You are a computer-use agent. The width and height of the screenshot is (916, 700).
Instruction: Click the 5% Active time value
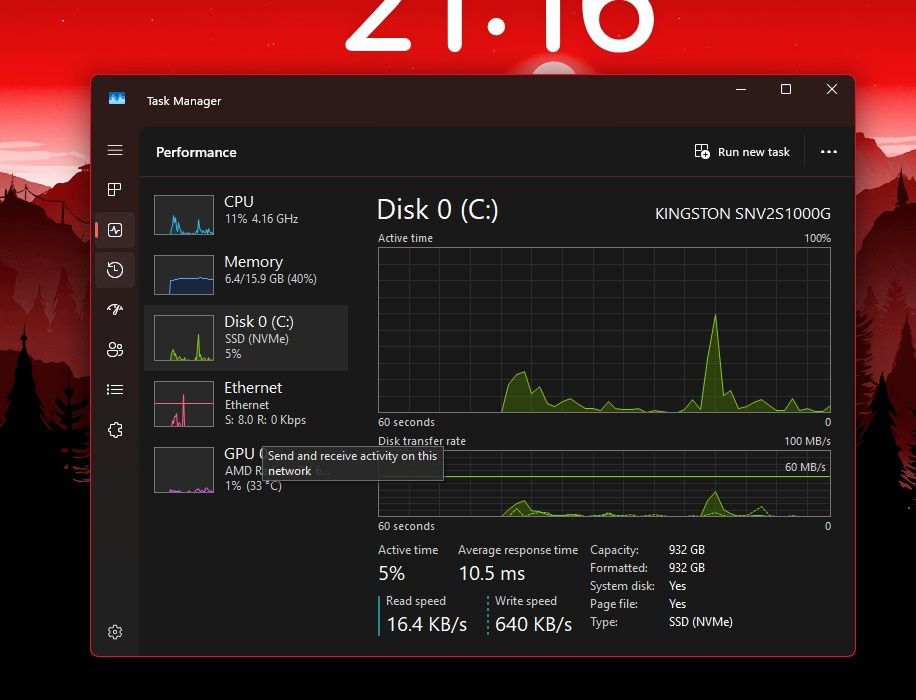click(391, 573)
